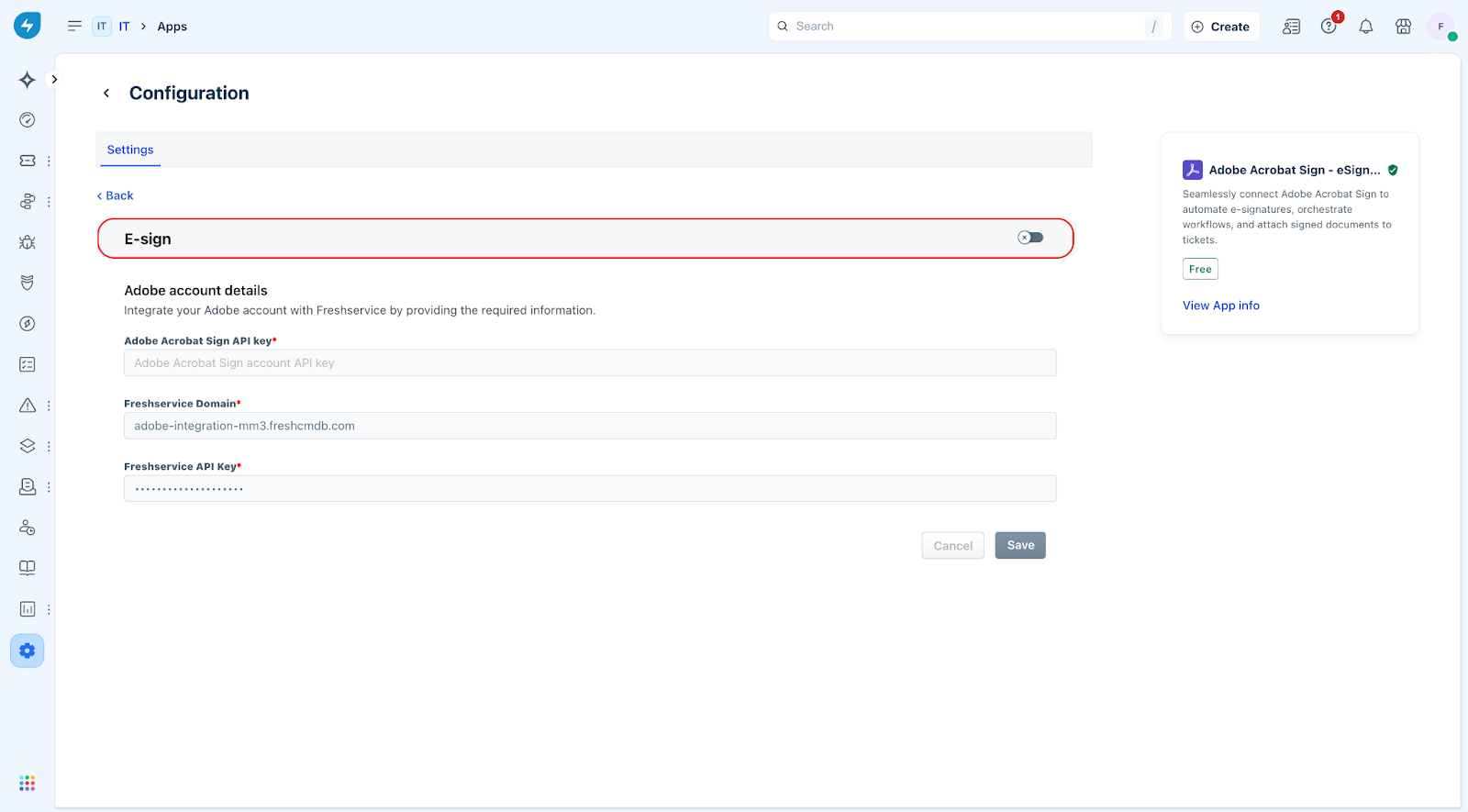Open the inbox tray document icon
Viewport: 1468px width, 812px height.
coord(28,486)
